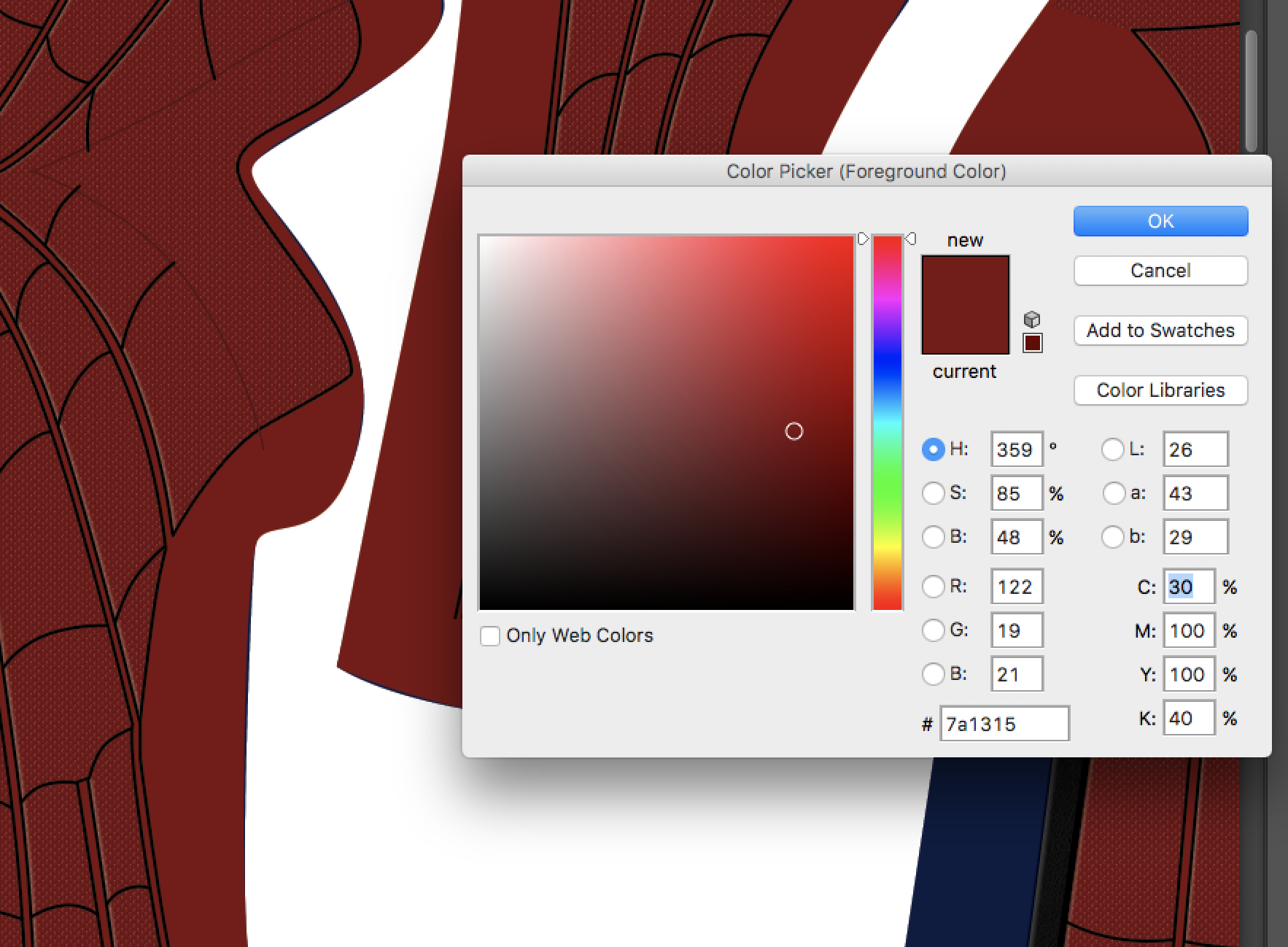Select the blue channel B radio button
Screen dimensions: 1288x947
click(933, 673)
